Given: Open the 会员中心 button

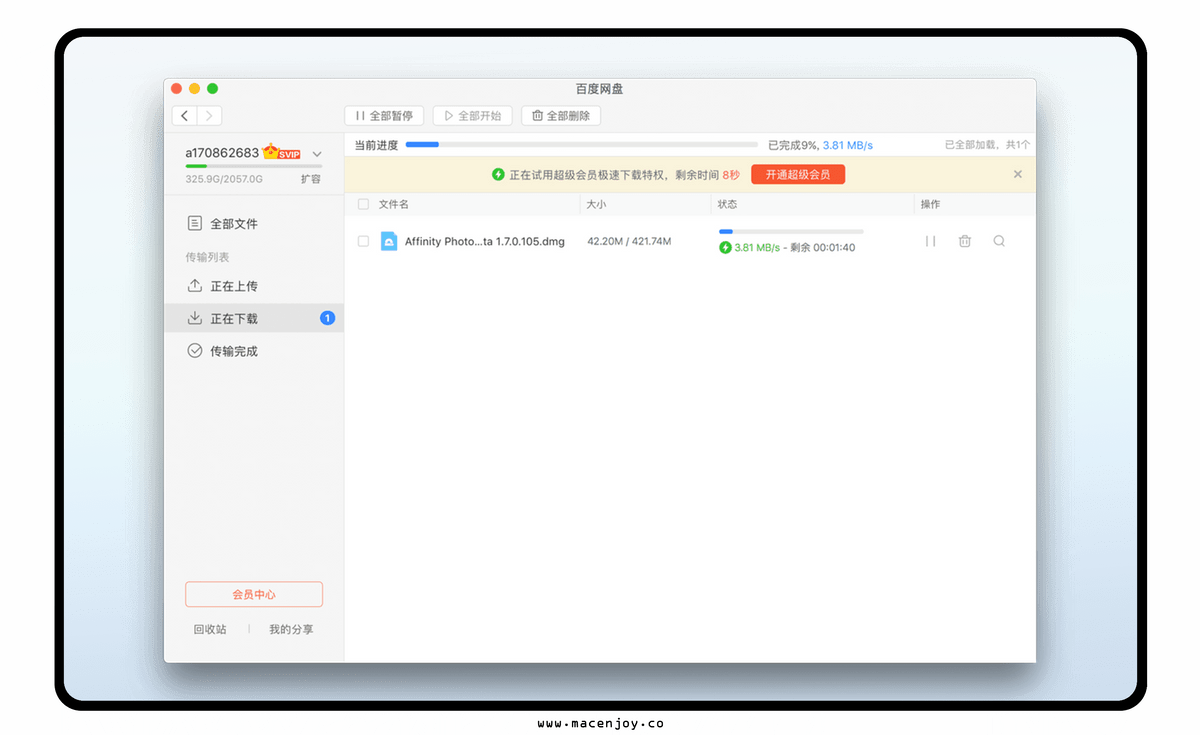Looking at the screenshot, I should click(x=254, y=594).
